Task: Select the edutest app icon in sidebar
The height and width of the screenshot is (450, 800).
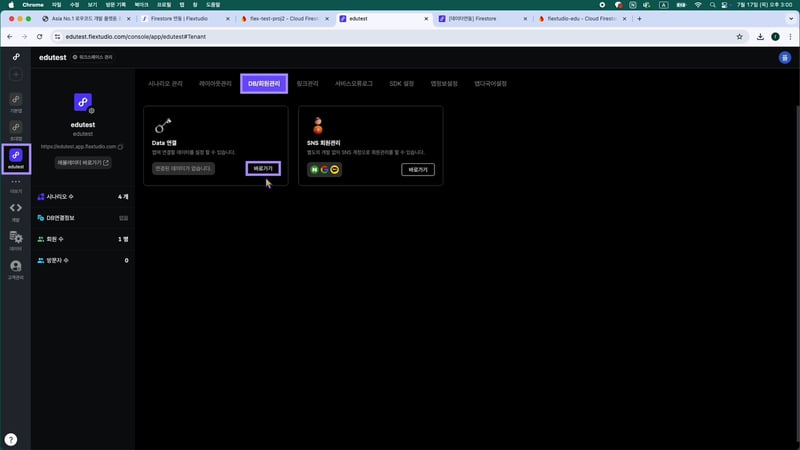Action: pyautogui.click(x=15, y=157)
